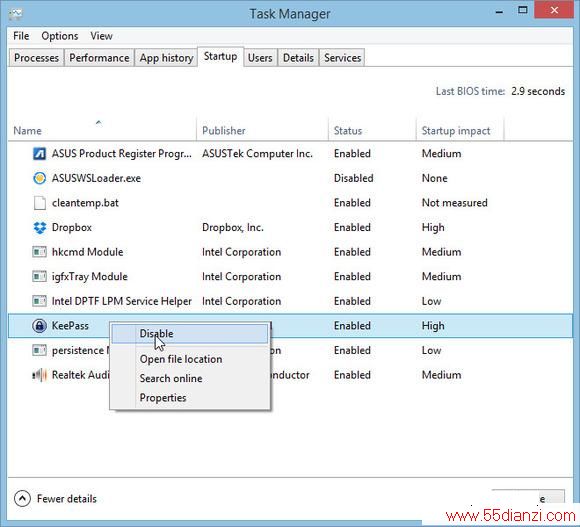Click the cleantemp.bat file icon
The image size is (580, 527).
(40, 203)
